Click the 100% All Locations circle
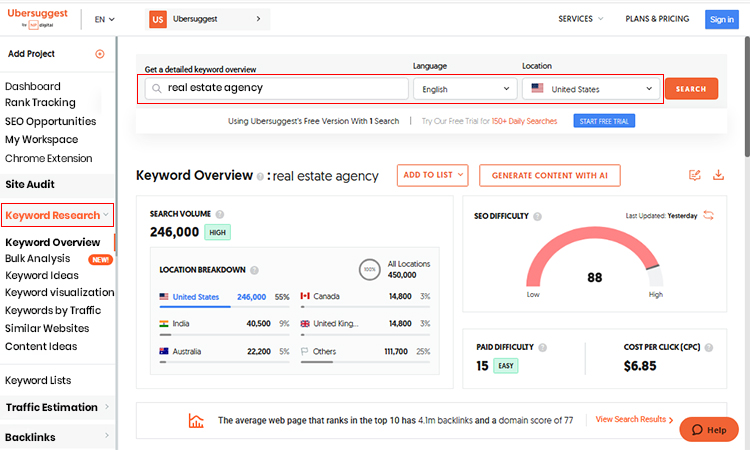 369,269
